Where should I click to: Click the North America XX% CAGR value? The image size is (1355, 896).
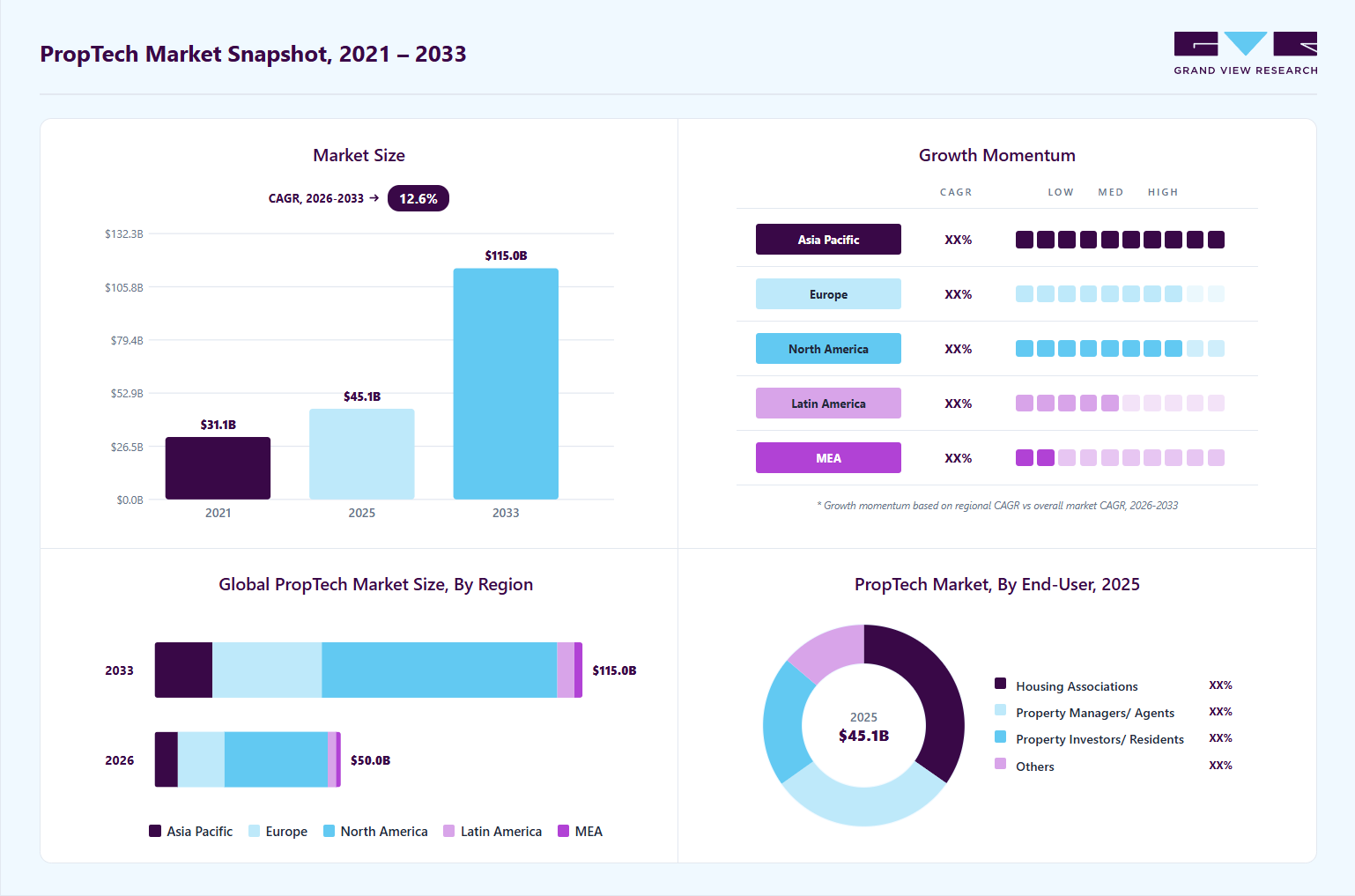tap(958, 349)
